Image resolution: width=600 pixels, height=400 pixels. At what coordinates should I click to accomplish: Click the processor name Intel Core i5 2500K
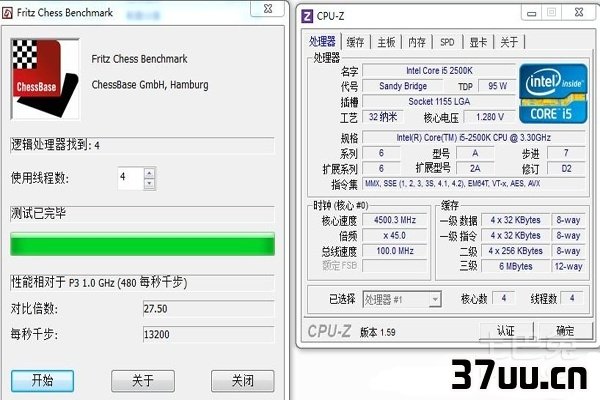pos(439,71)
